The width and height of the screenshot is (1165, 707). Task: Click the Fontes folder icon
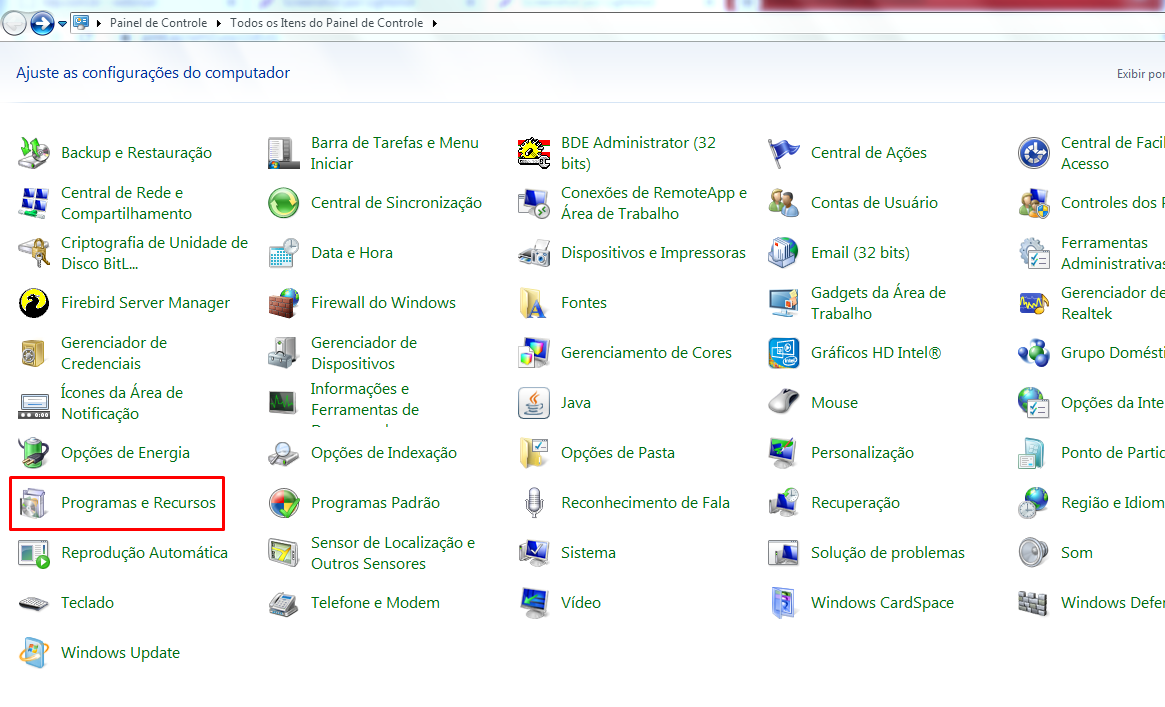(533, 303)
